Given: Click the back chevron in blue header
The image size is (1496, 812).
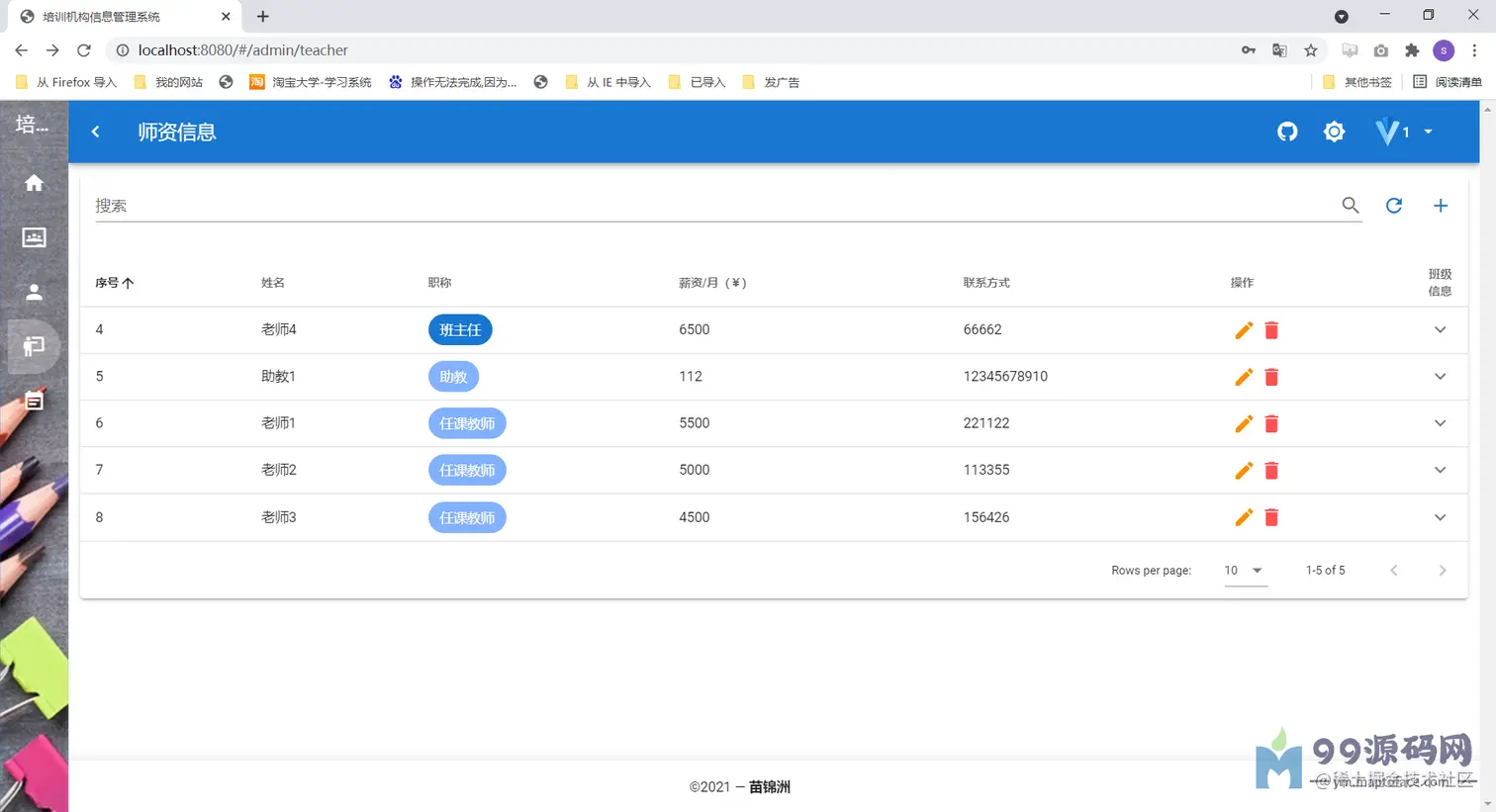Looking at the screenshot, I should click(x=96, y=132).
